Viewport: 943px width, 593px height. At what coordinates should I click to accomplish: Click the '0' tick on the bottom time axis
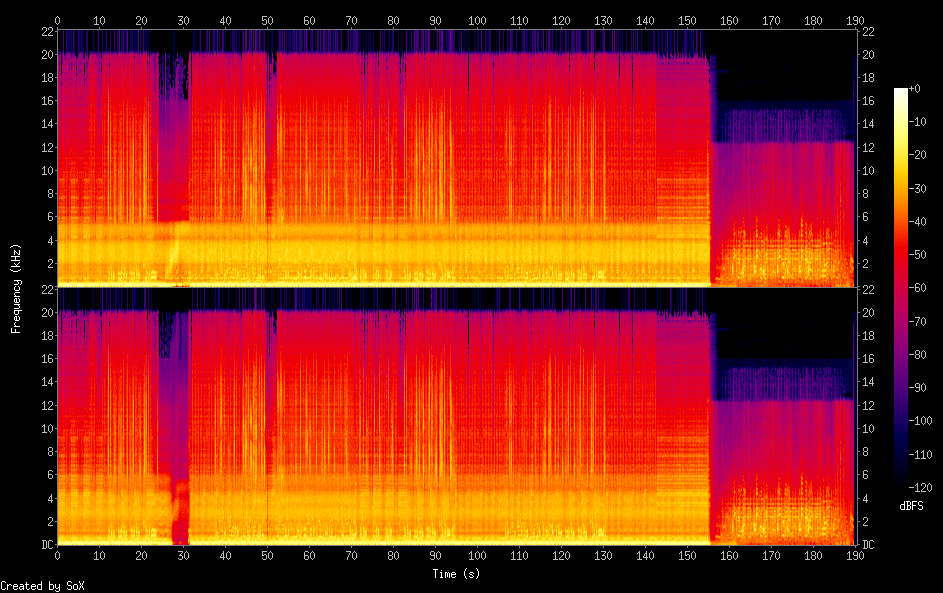tap(58, 555)
